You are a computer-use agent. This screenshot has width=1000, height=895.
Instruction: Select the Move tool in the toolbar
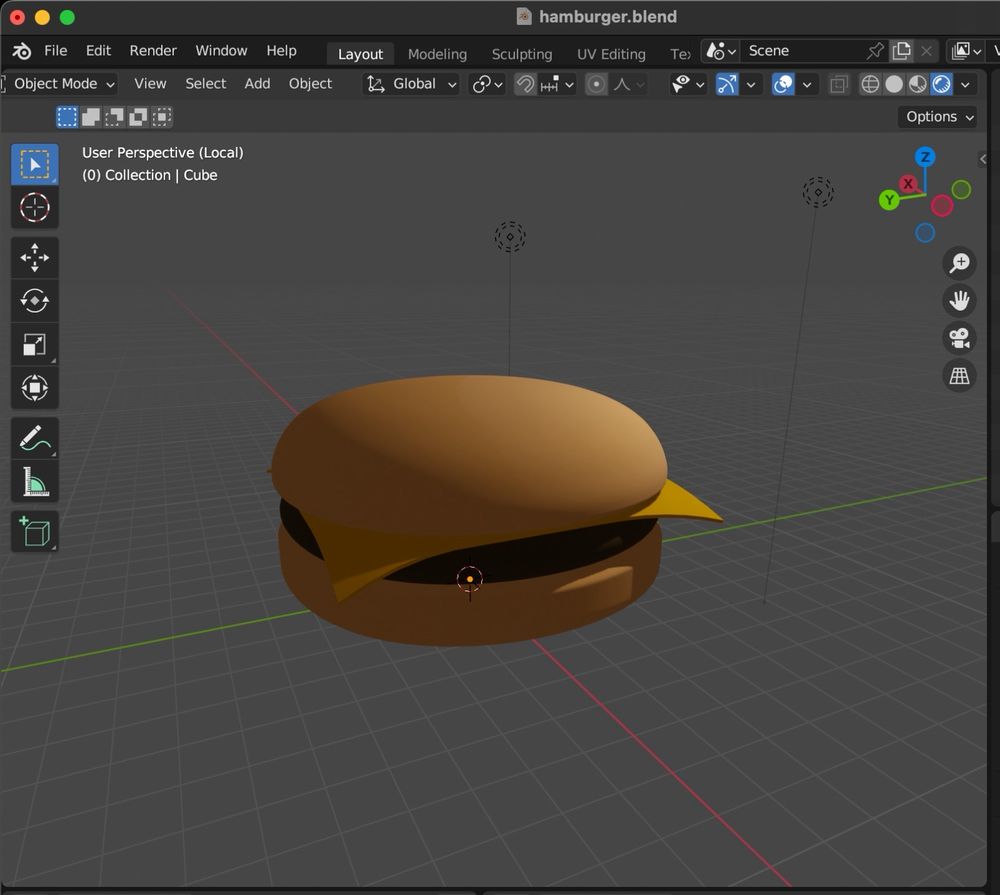(x=35, y=257)
